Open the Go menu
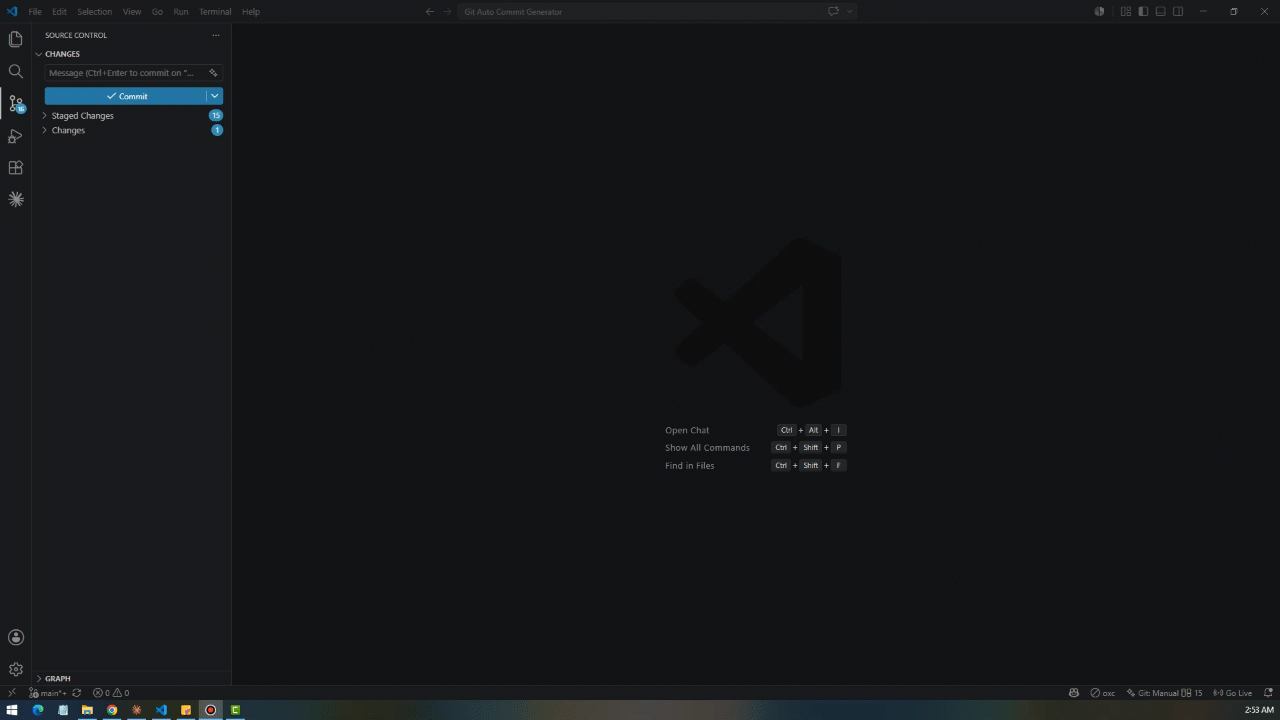Image resolution: width=1280 pixels, height=720 pixels. click(x=157, y=12)
